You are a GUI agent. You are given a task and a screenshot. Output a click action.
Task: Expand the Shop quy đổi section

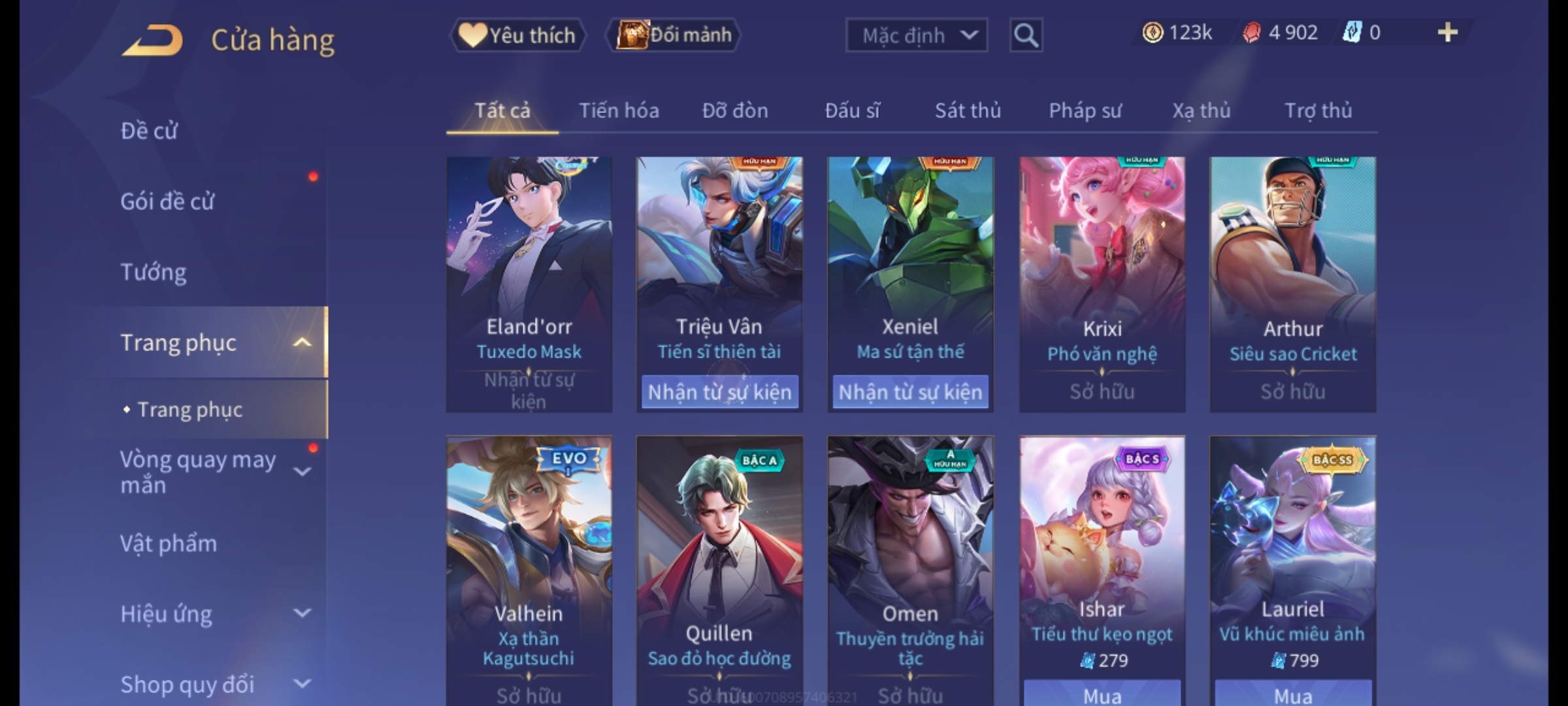click(x=302, y=684)
